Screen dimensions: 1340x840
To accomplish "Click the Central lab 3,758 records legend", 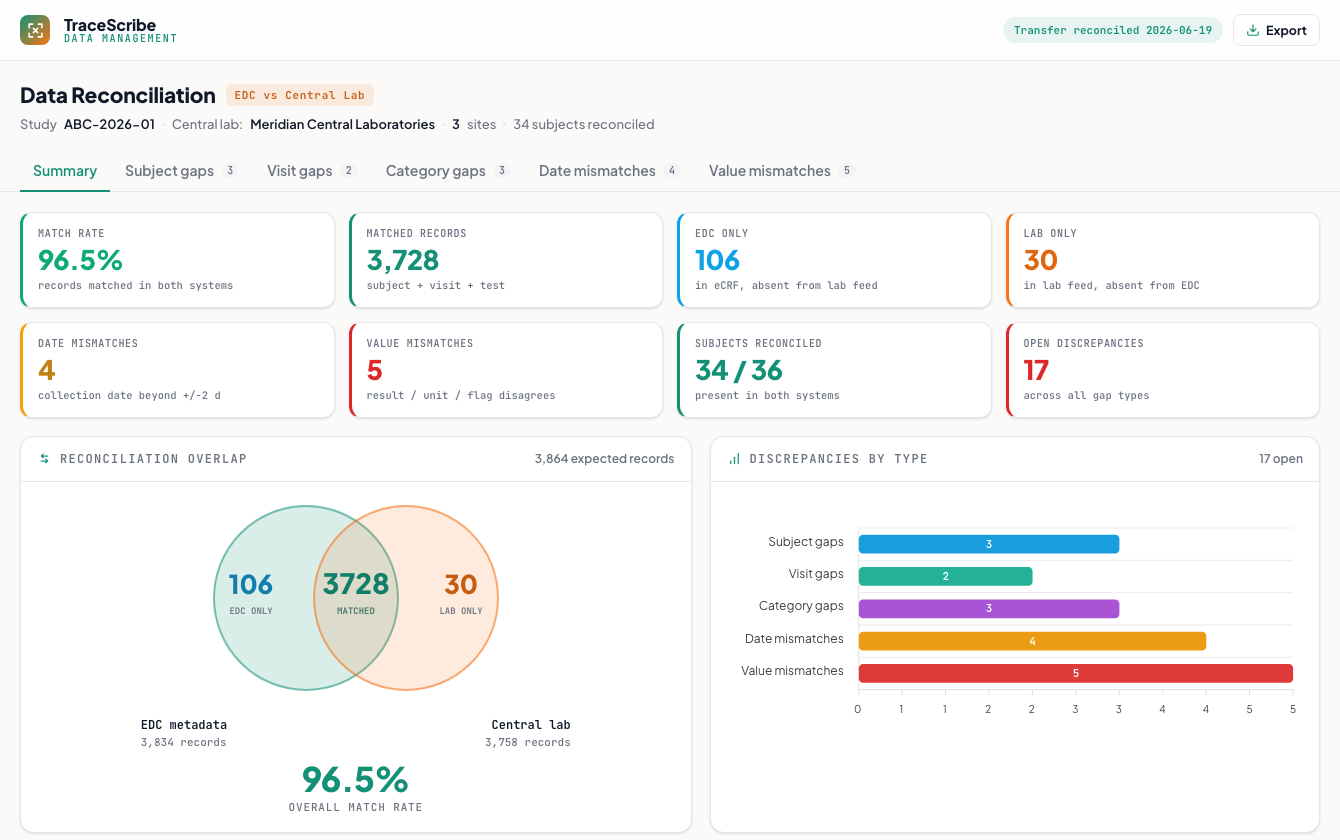I will [x=528, y=733].
